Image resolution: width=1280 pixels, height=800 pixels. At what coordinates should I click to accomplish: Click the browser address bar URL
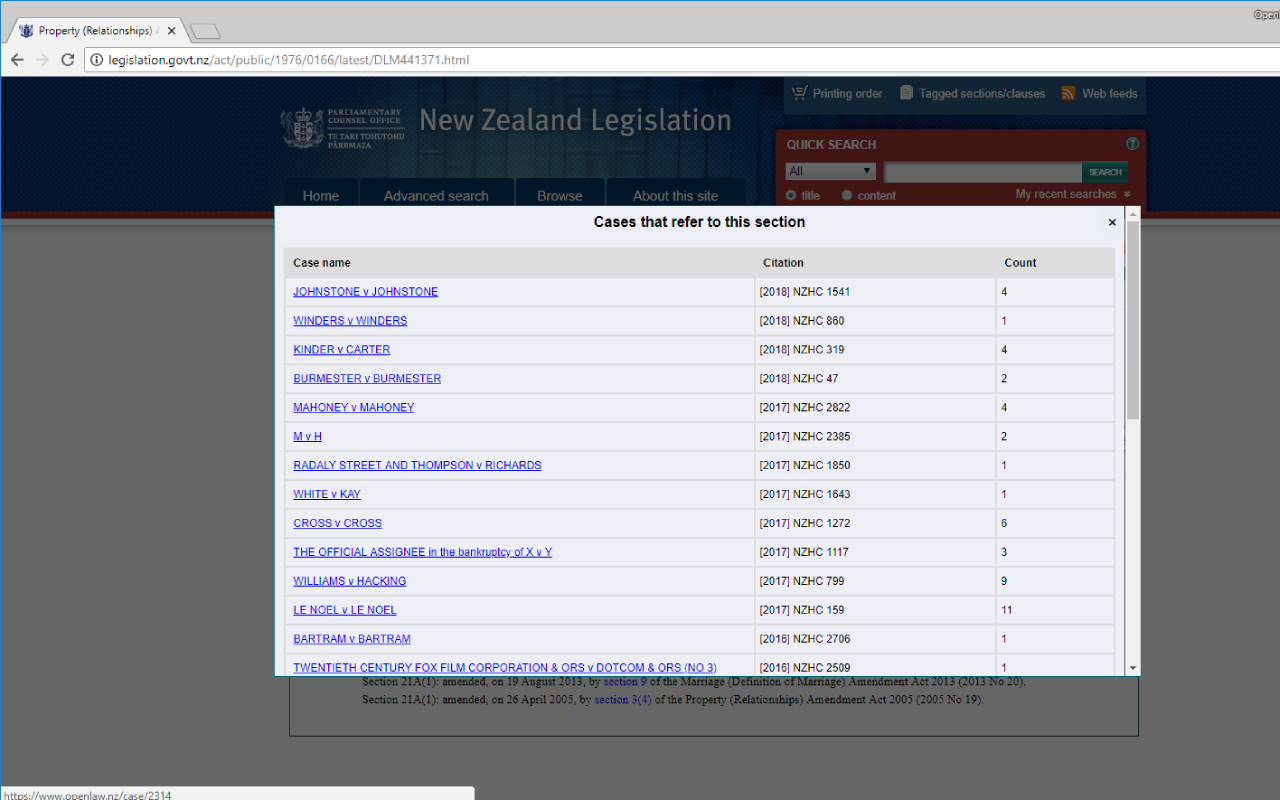[x=289, y=60]
